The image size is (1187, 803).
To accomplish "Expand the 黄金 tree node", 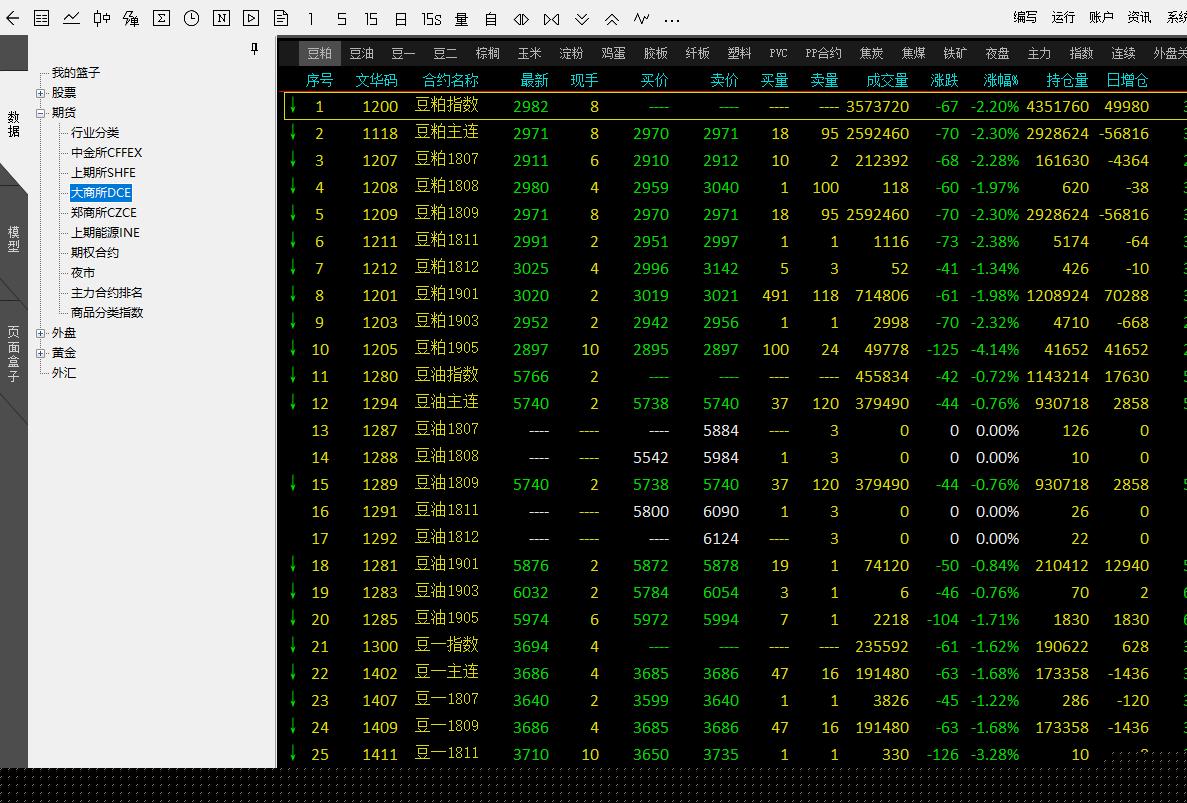I will coord(41,353).
